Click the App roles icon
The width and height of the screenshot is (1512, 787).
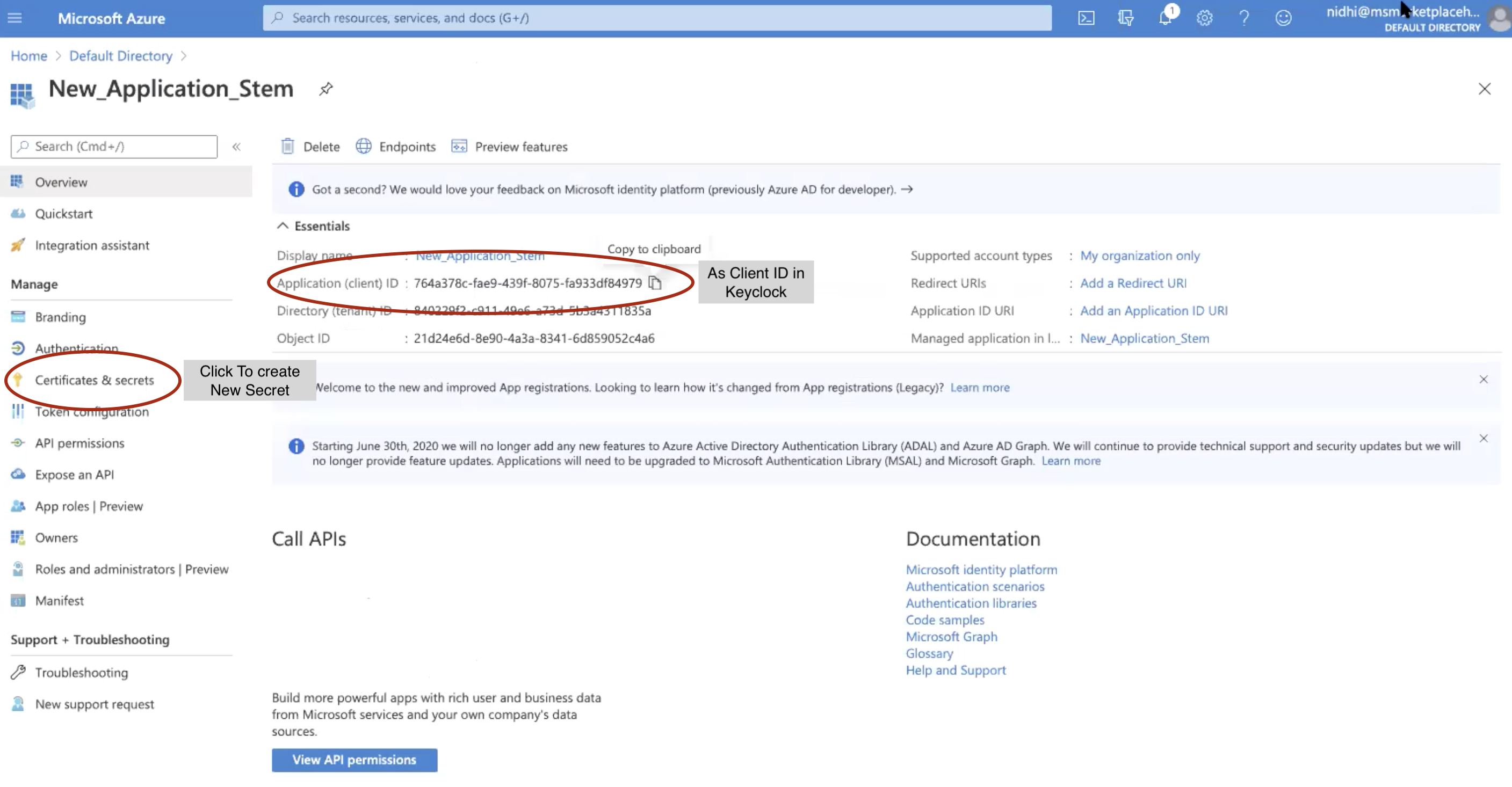tap(18, 506)
